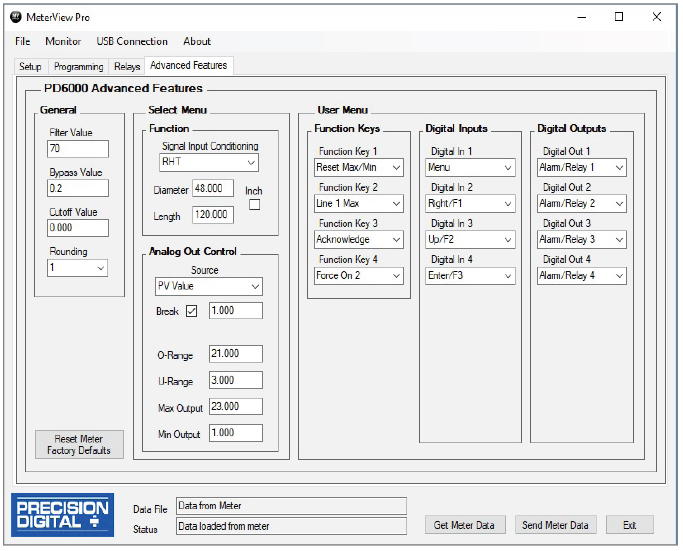
Task: Open Digital Out 3 dropdown
Action: pos(582,240)
